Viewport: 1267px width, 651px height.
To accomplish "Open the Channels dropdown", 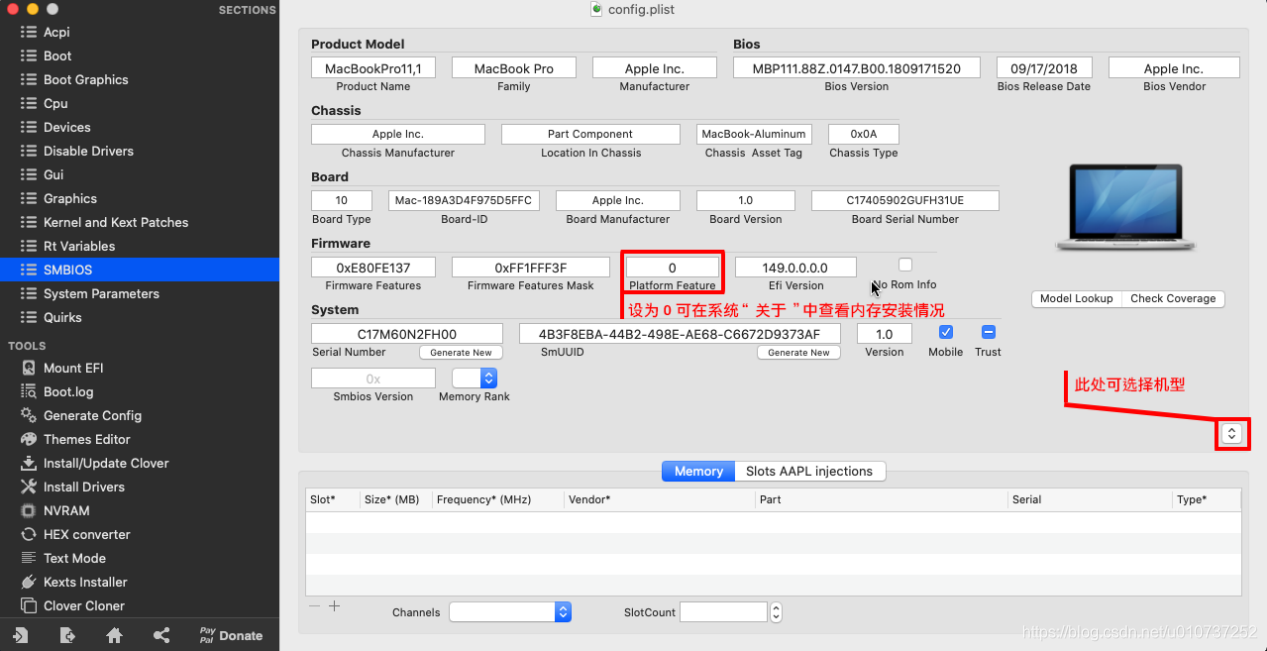I will 510,612.
